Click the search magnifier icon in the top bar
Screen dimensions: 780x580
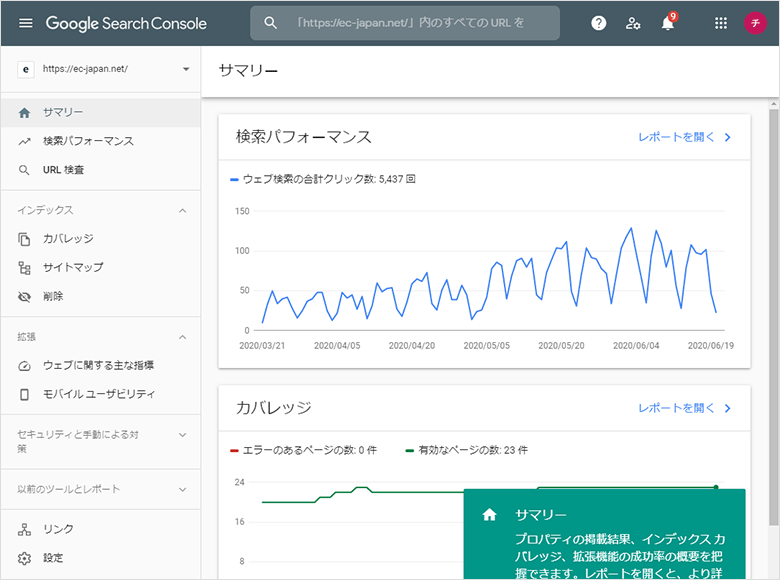270,23
